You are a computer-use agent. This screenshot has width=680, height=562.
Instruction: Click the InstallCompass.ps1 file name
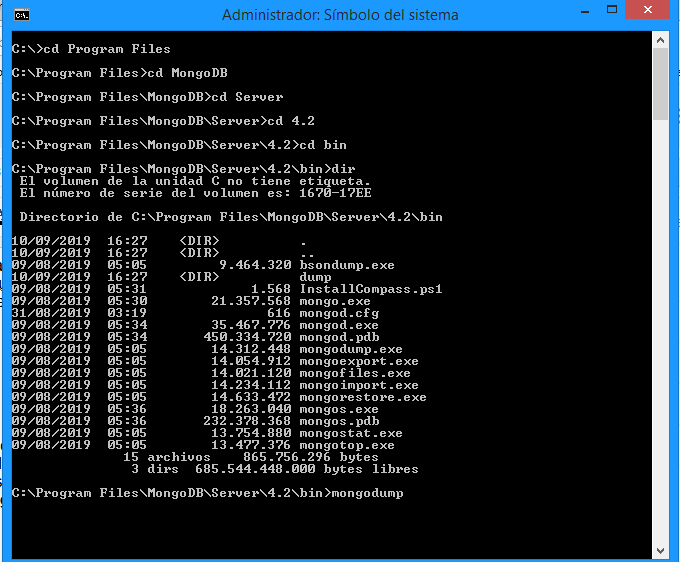371,289
